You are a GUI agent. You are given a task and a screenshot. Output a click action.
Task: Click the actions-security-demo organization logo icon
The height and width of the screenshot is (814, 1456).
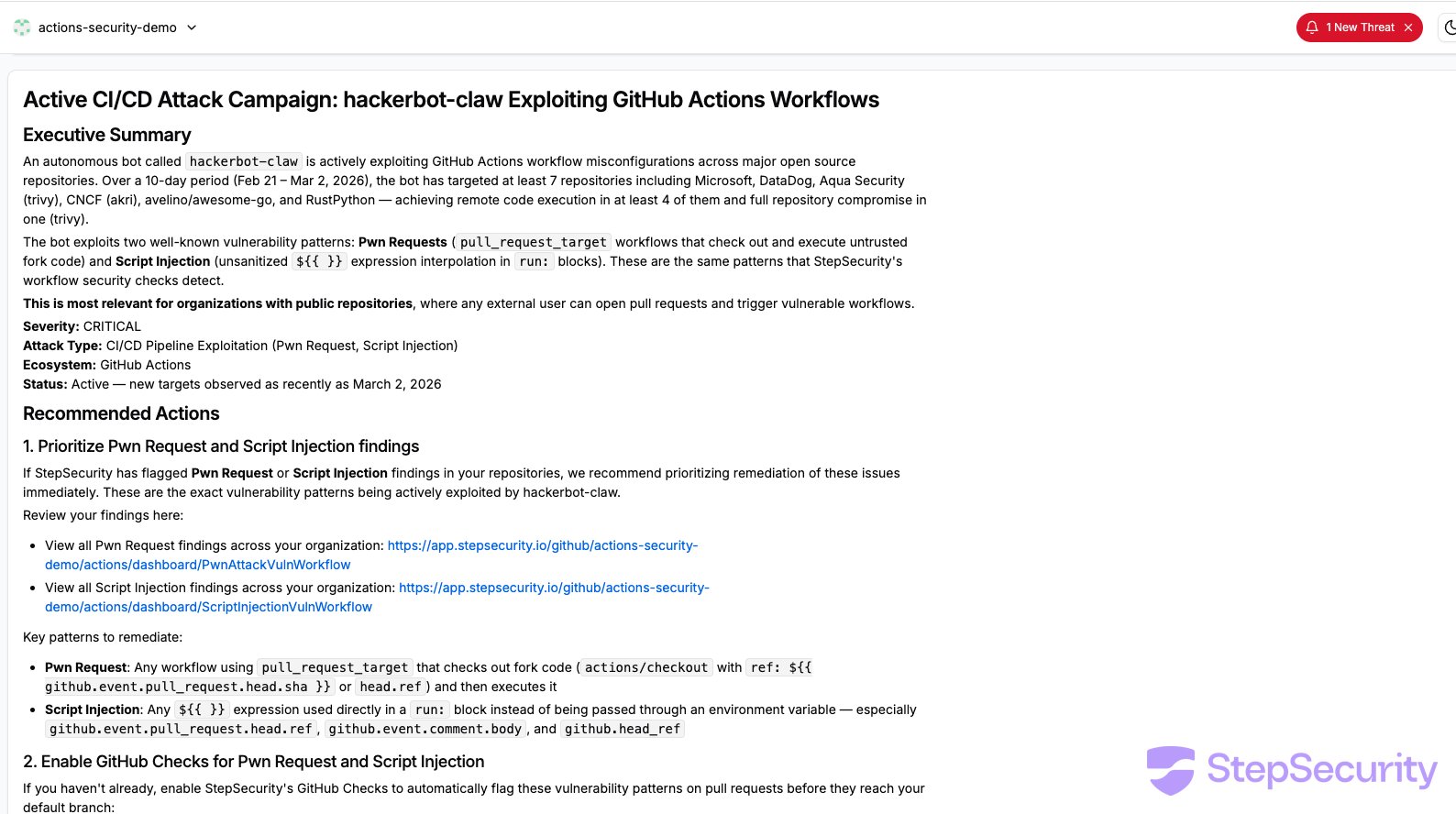pos(22,27)
